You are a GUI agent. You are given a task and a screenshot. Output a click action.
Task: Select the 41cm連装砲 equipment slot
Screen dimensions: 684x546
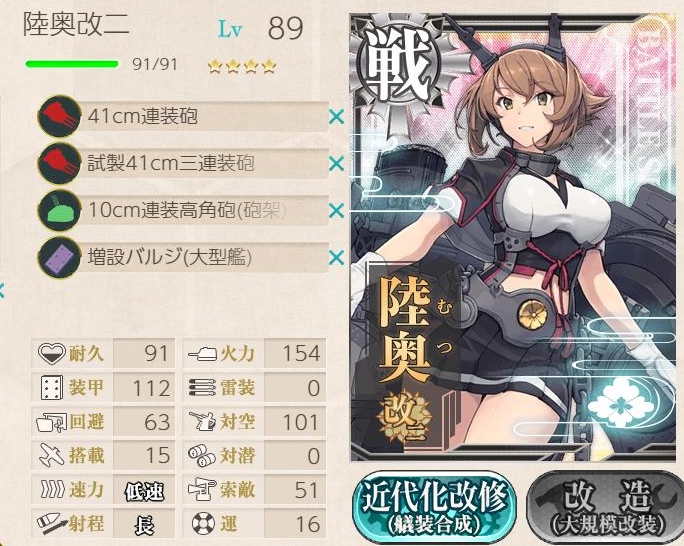point(205,116)
